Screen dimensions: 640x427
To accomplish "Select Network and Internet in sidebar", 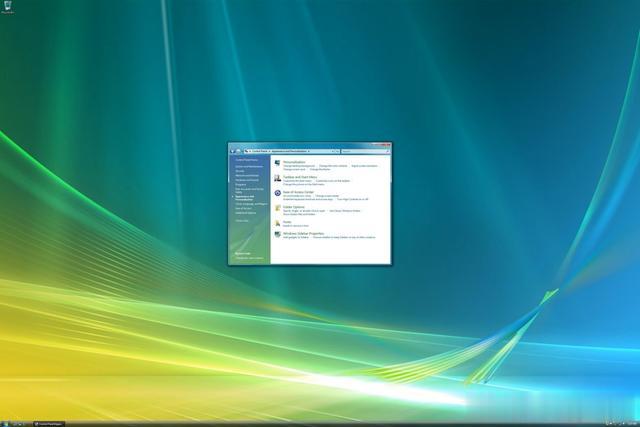I will click(x=247, y=176).
